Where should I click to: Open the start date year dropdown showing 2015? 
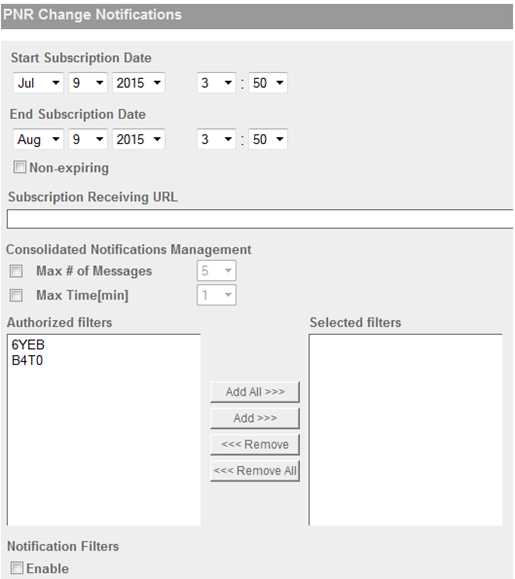coord(138,83)
